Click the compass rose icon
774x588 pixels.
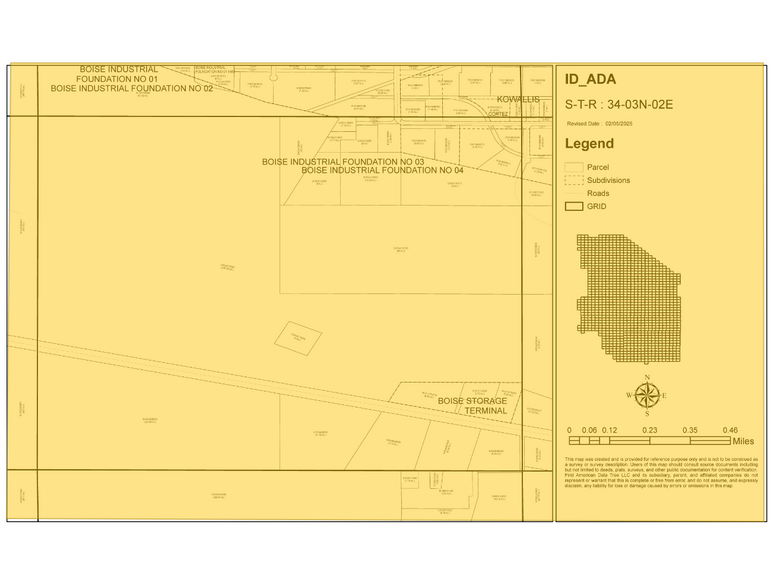[647, 395]
